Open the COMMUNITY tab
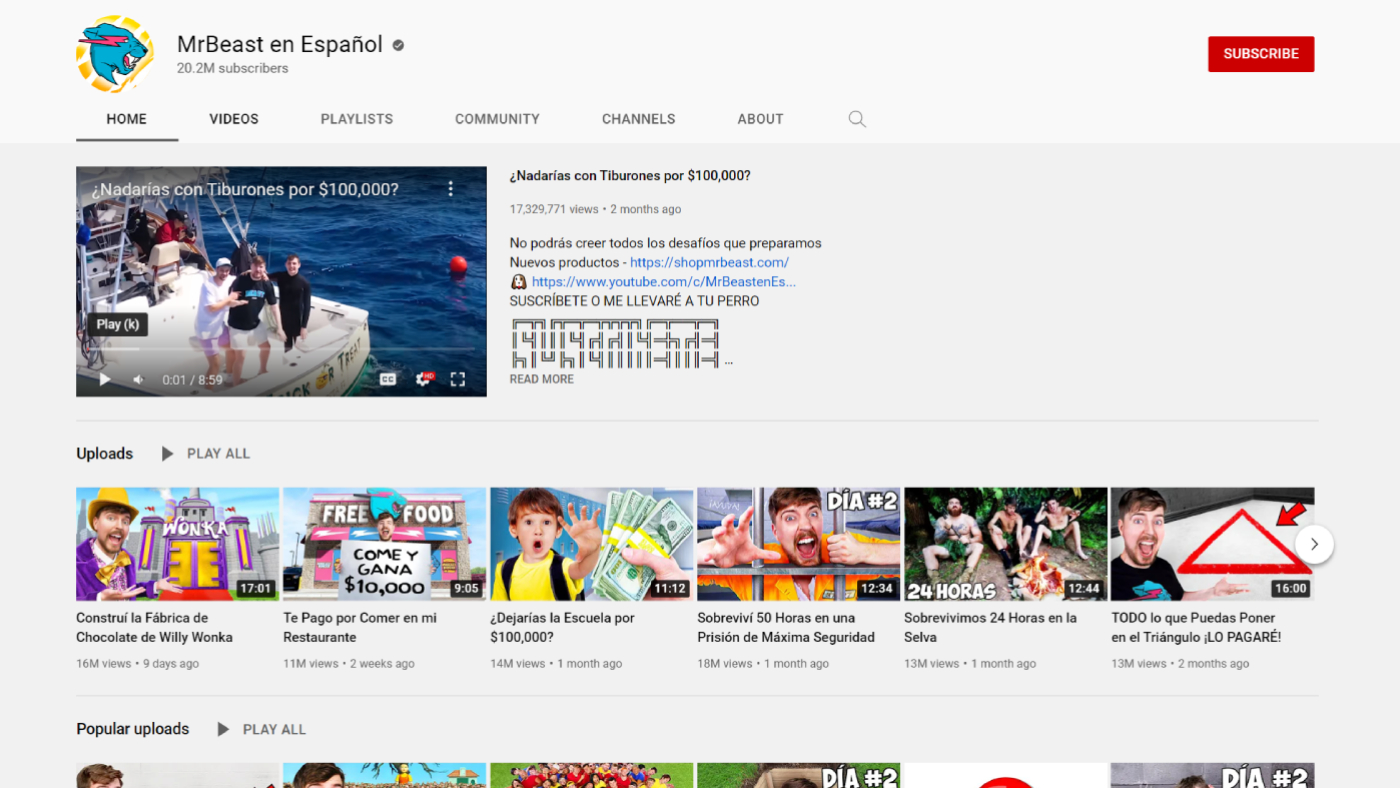This screenshot has height=788, width=1400. point(497,119)
